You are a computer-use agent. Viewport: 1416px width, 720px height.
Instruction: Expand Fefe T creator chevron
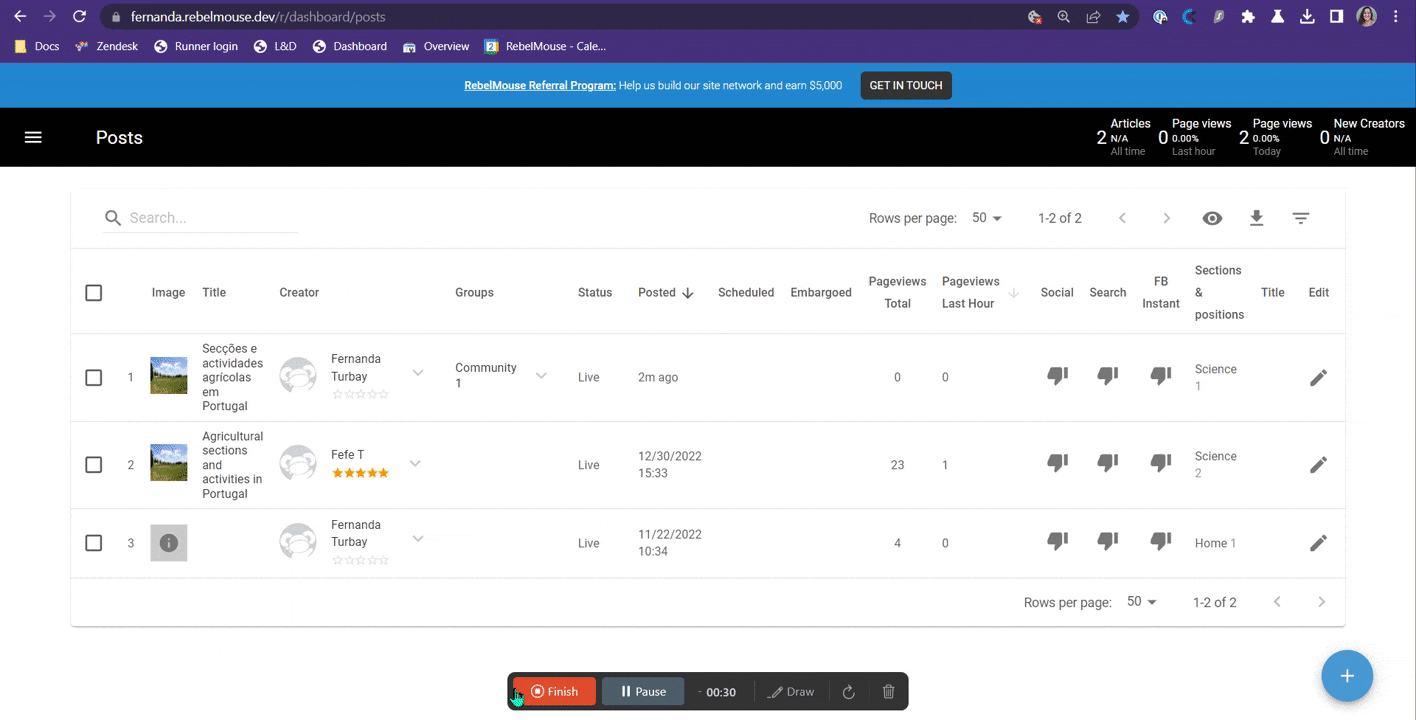[415, 464]
